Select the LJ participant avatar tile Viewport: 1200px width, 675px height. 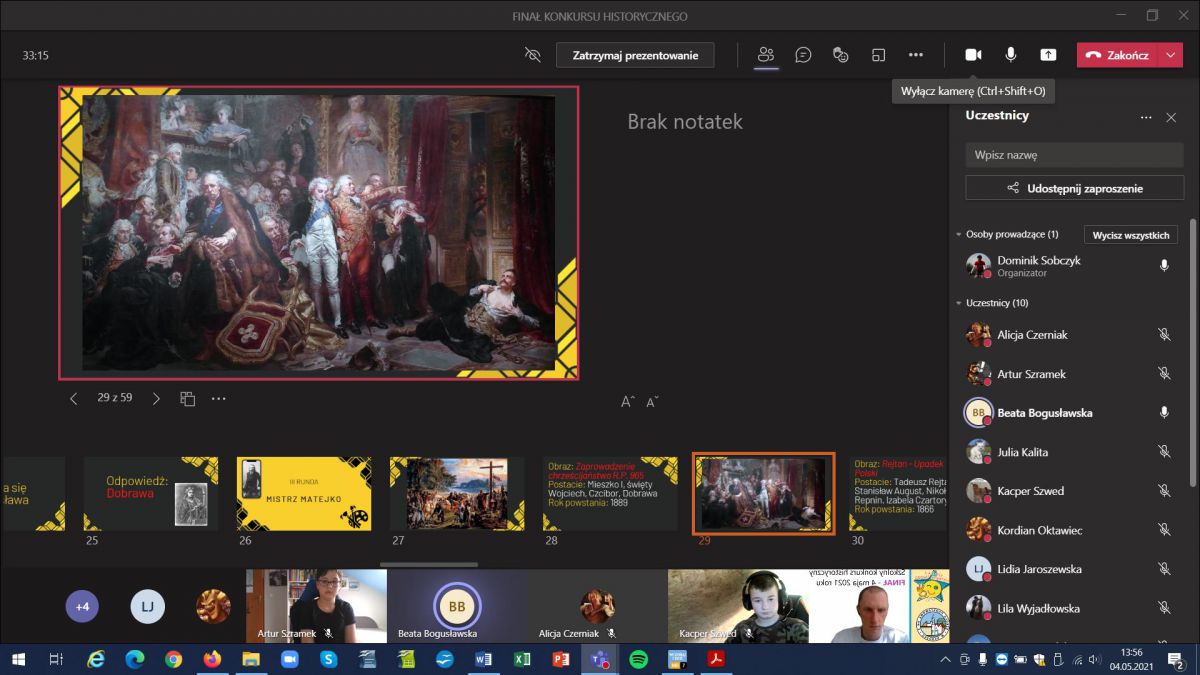point(148,606)
